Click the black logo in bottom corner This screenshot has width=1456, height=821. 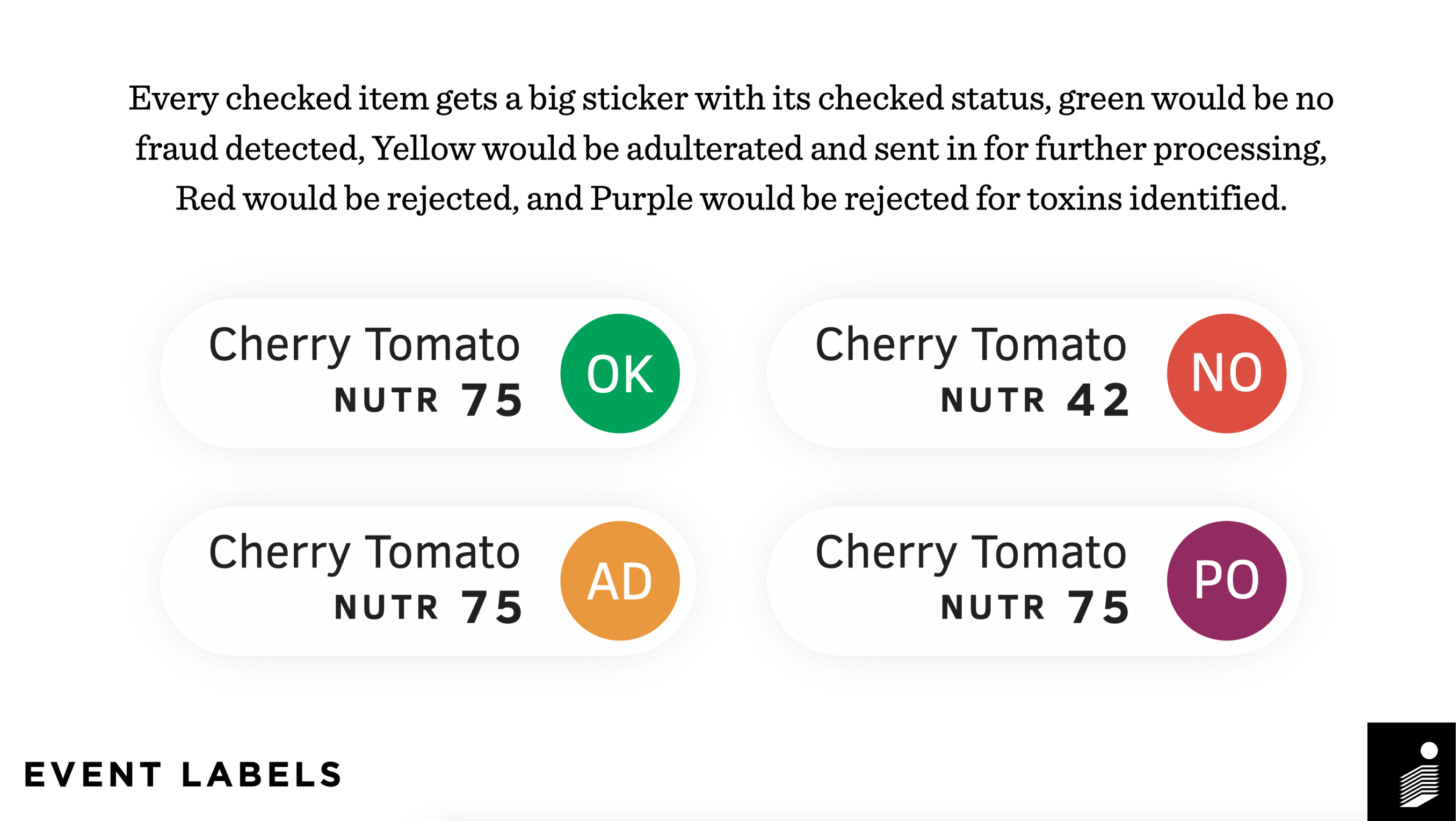(x=1411, y=772)
